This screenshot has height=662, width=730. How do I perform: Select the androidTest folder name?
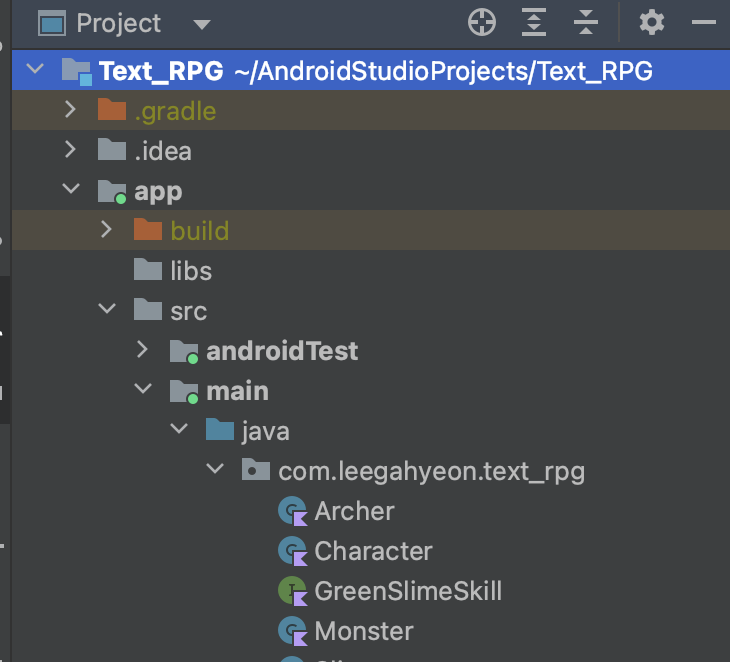tap(282, 351)
